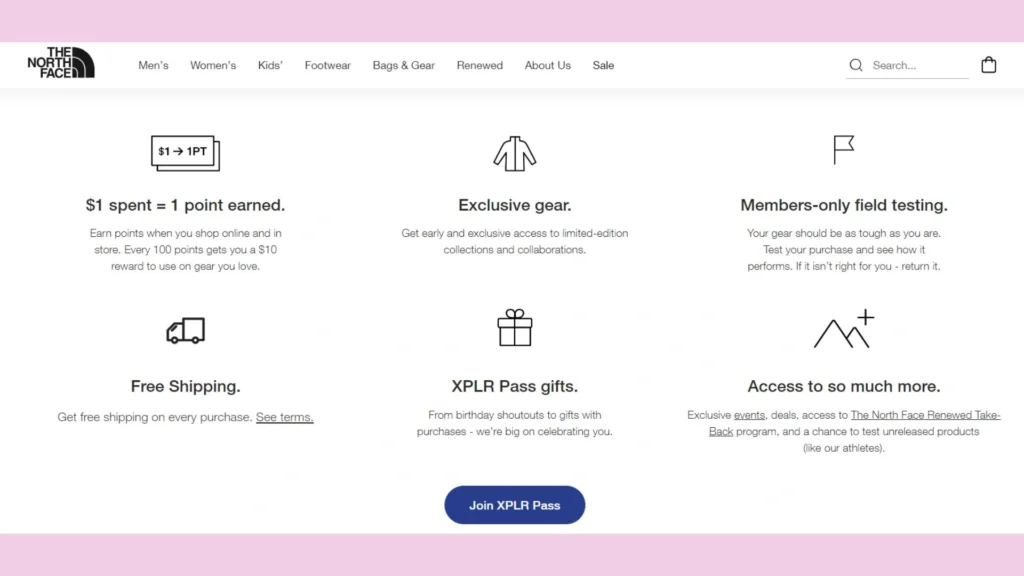Go to Bags & Gear
This screenshot has width=1024, height=576.
[404, 65]
